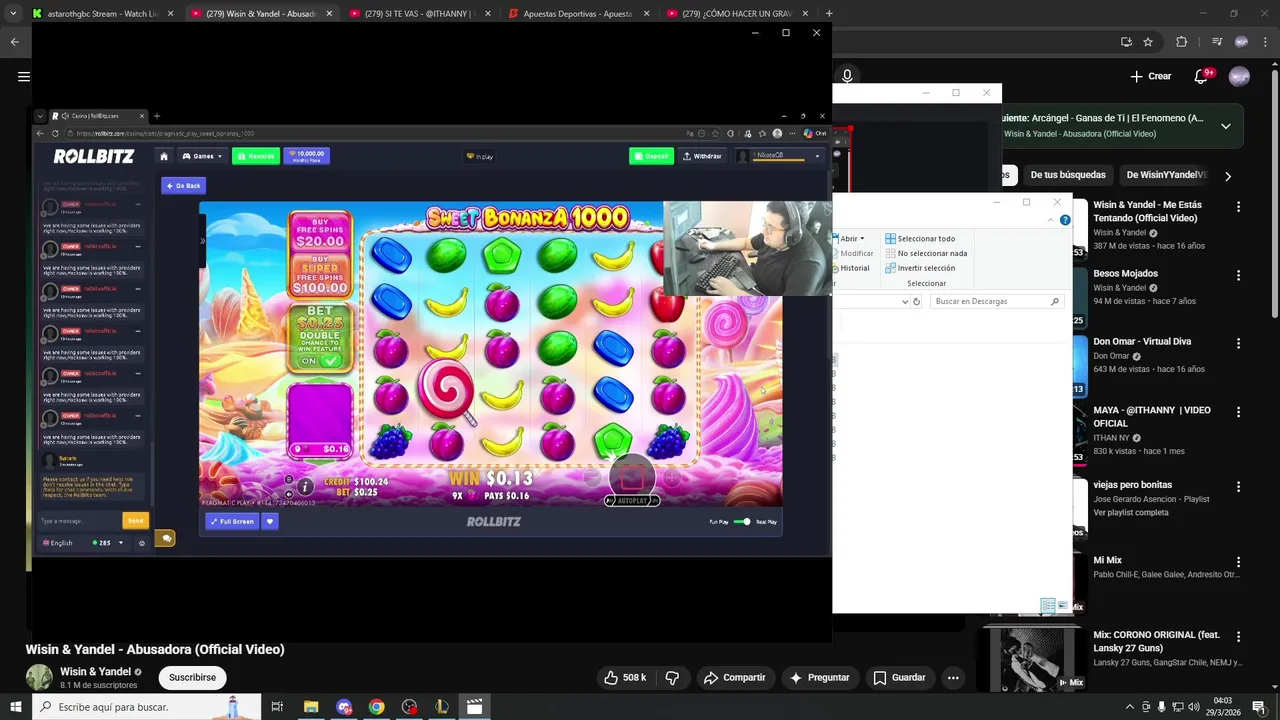The image size is (1280, 720).
Task: Subscribe to Wisin & Yandel channel
Action: (192, 678)
